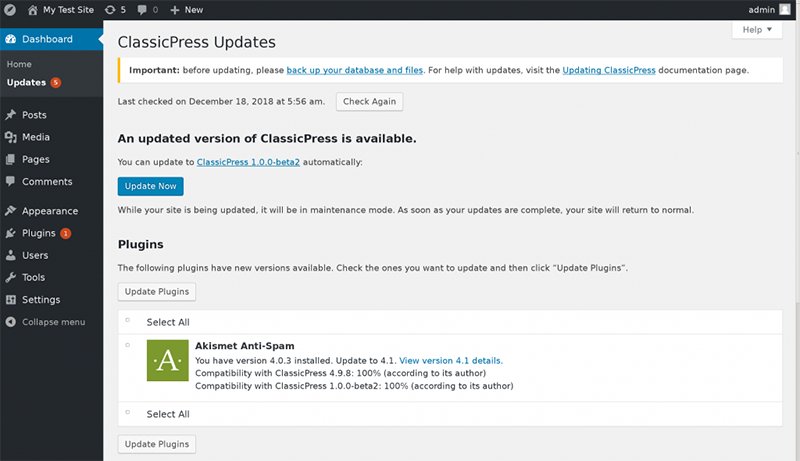Click the admin username in top bar

click(762, 10)
